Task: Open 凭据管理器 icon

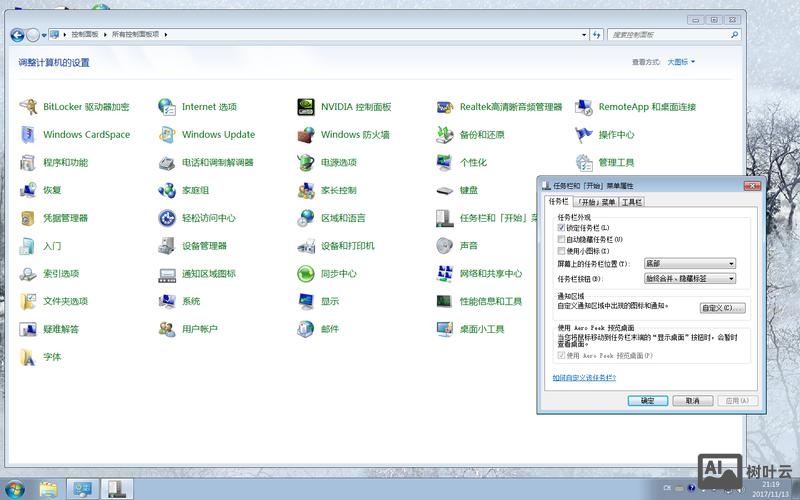Action: tap(28, 218)
